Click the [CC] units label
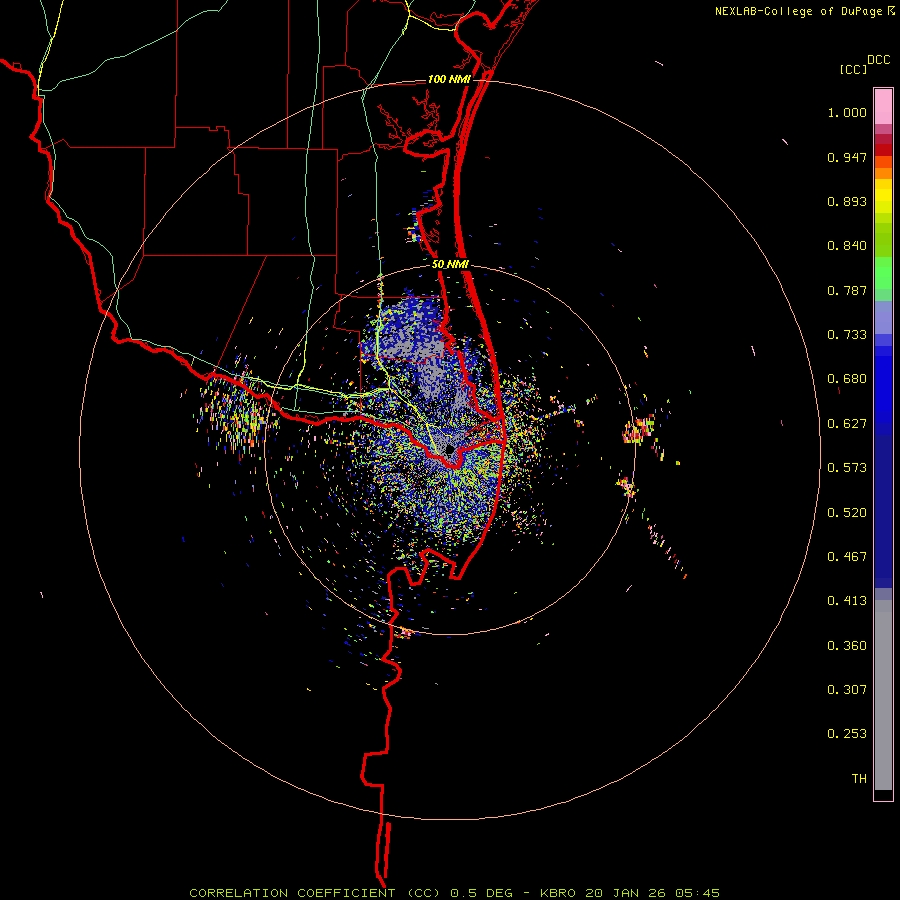 (853, 69)
